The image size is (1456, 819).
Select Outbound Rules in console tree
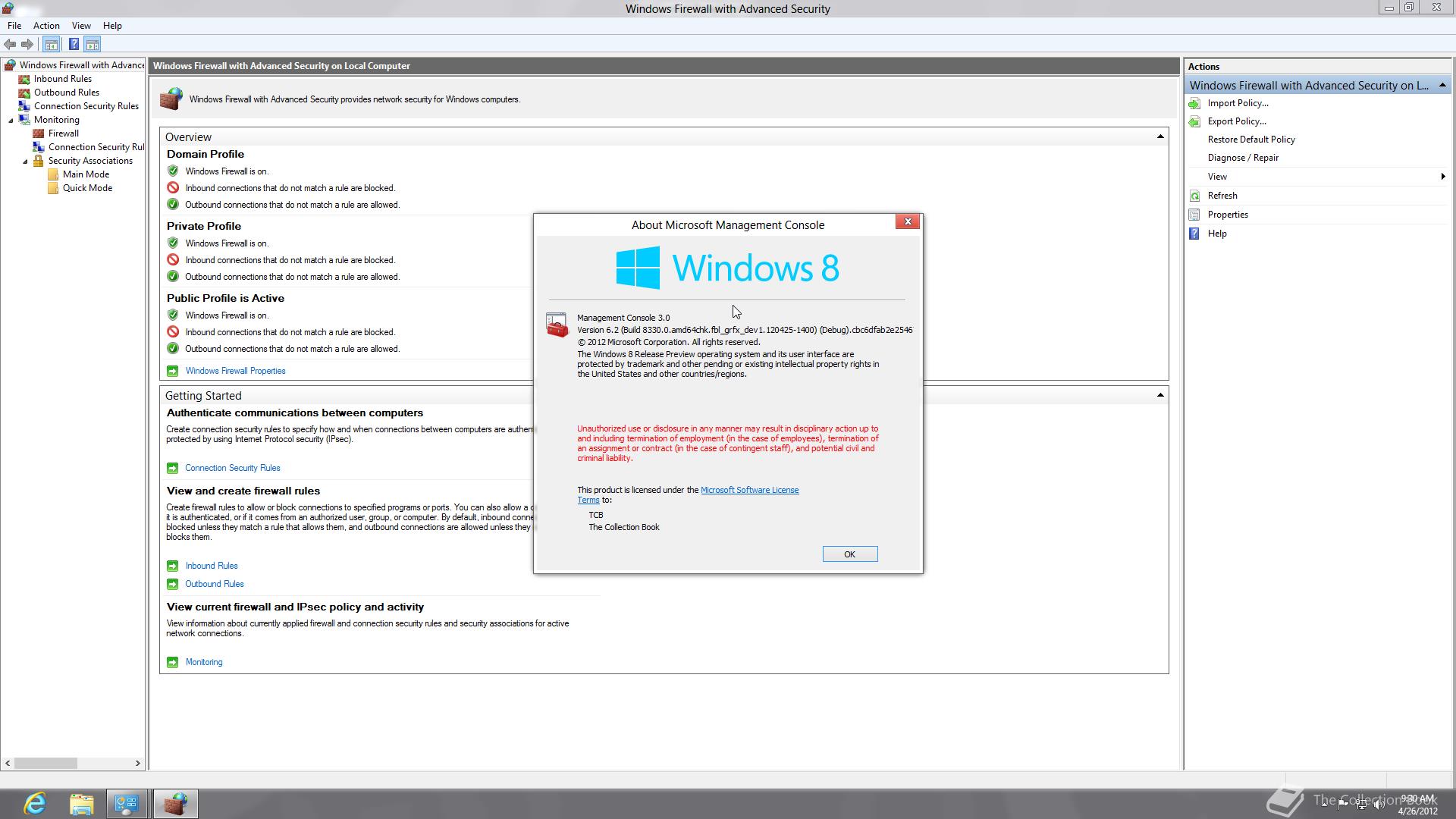66,93
